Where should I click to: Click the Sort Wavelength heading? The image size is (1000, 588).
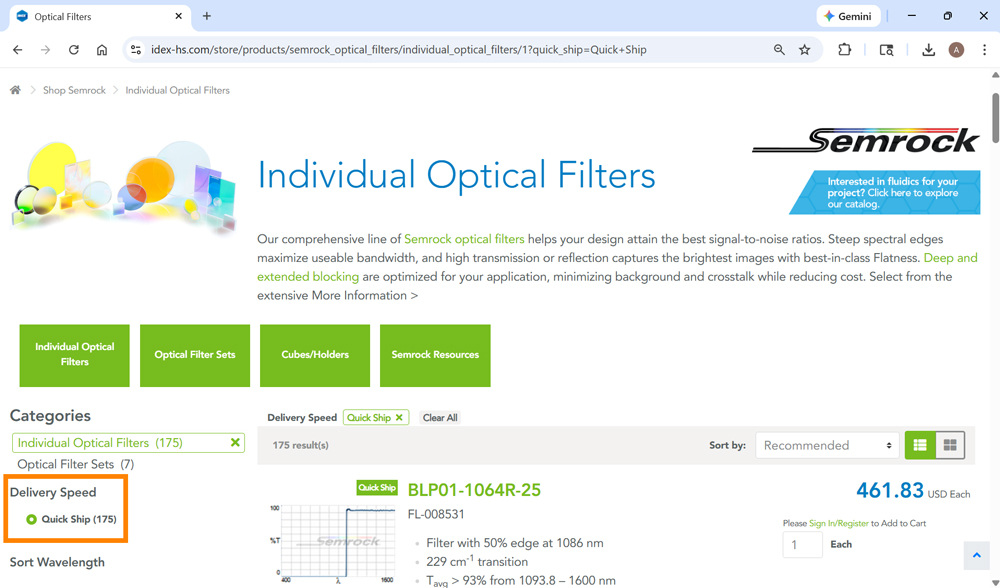click(x=57, y=562)
